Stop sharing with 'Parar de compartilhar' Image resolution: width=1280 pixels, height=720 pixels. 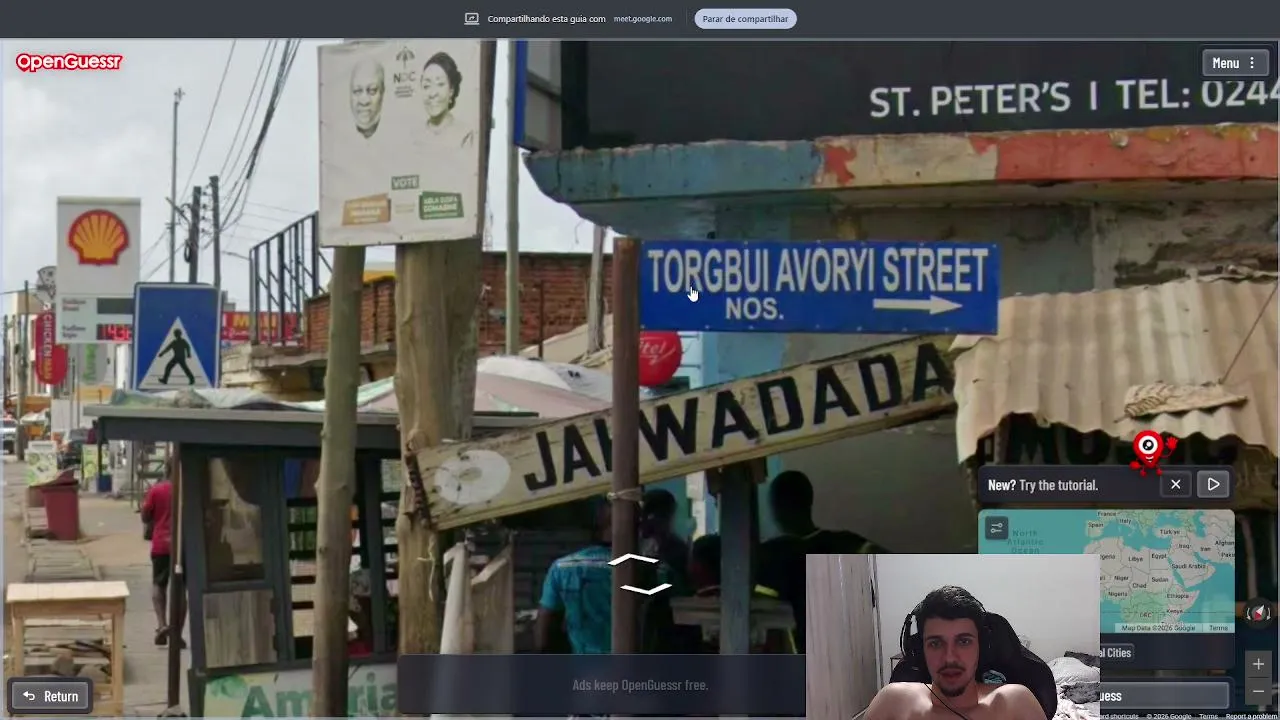pos(745,19)
